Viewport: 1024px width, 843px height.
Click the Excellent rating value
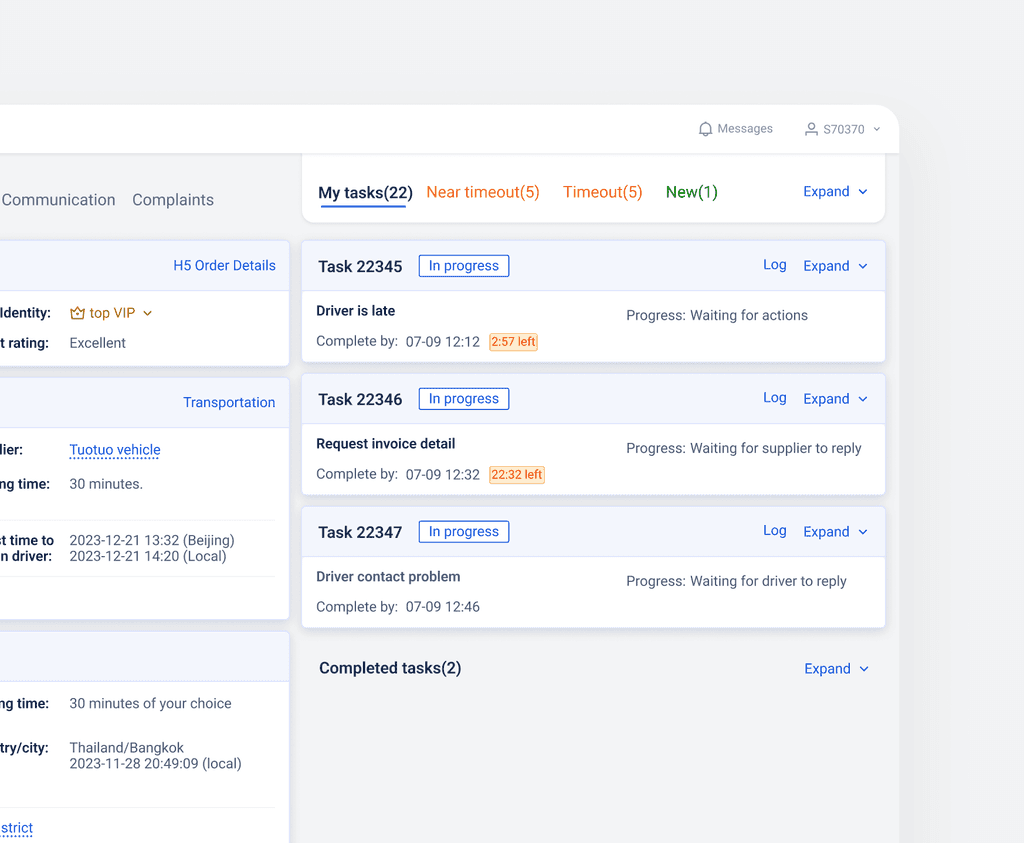point(97,343)
